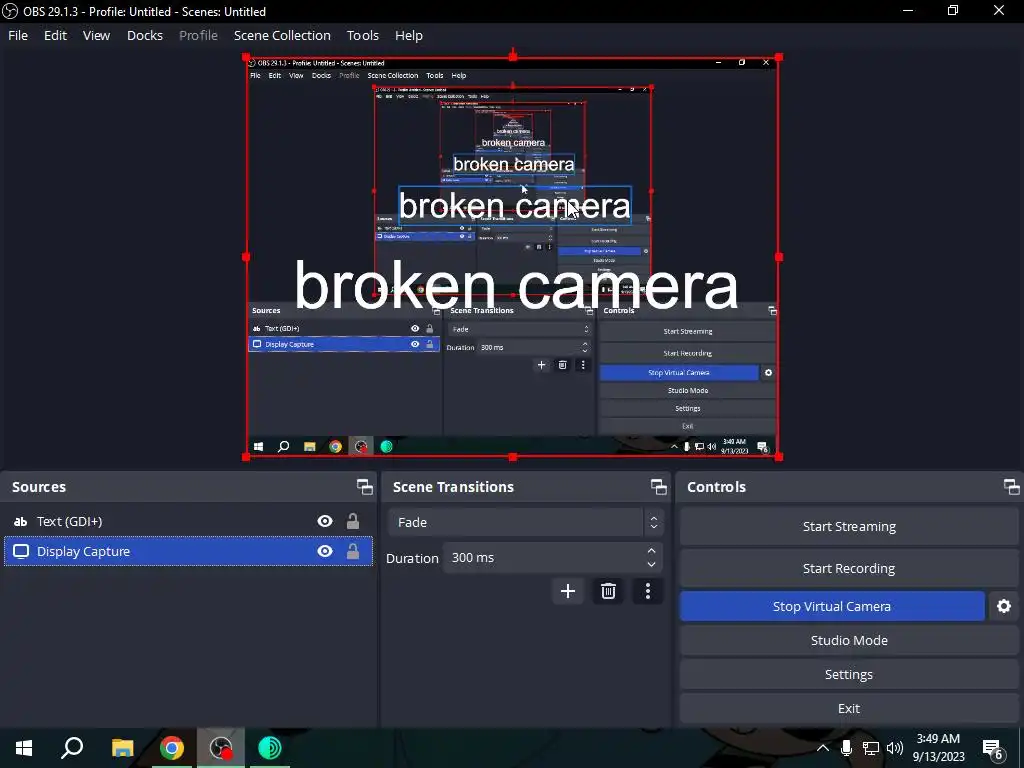Screen dimensions: 1024x768
Task: Add a new scene transition
Action: coord(568,591)
